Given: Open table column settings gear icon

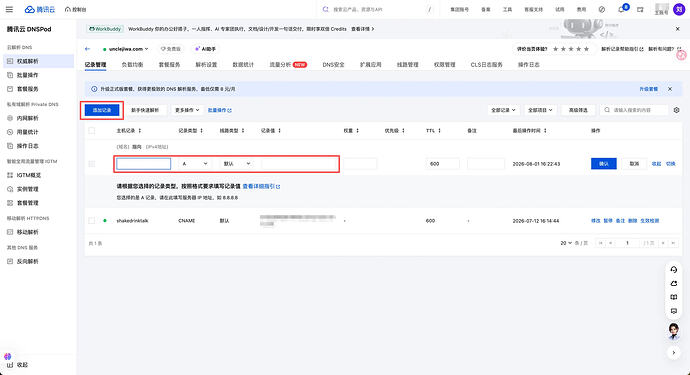Looking at the screenshot, I should (x=677, y=110).
